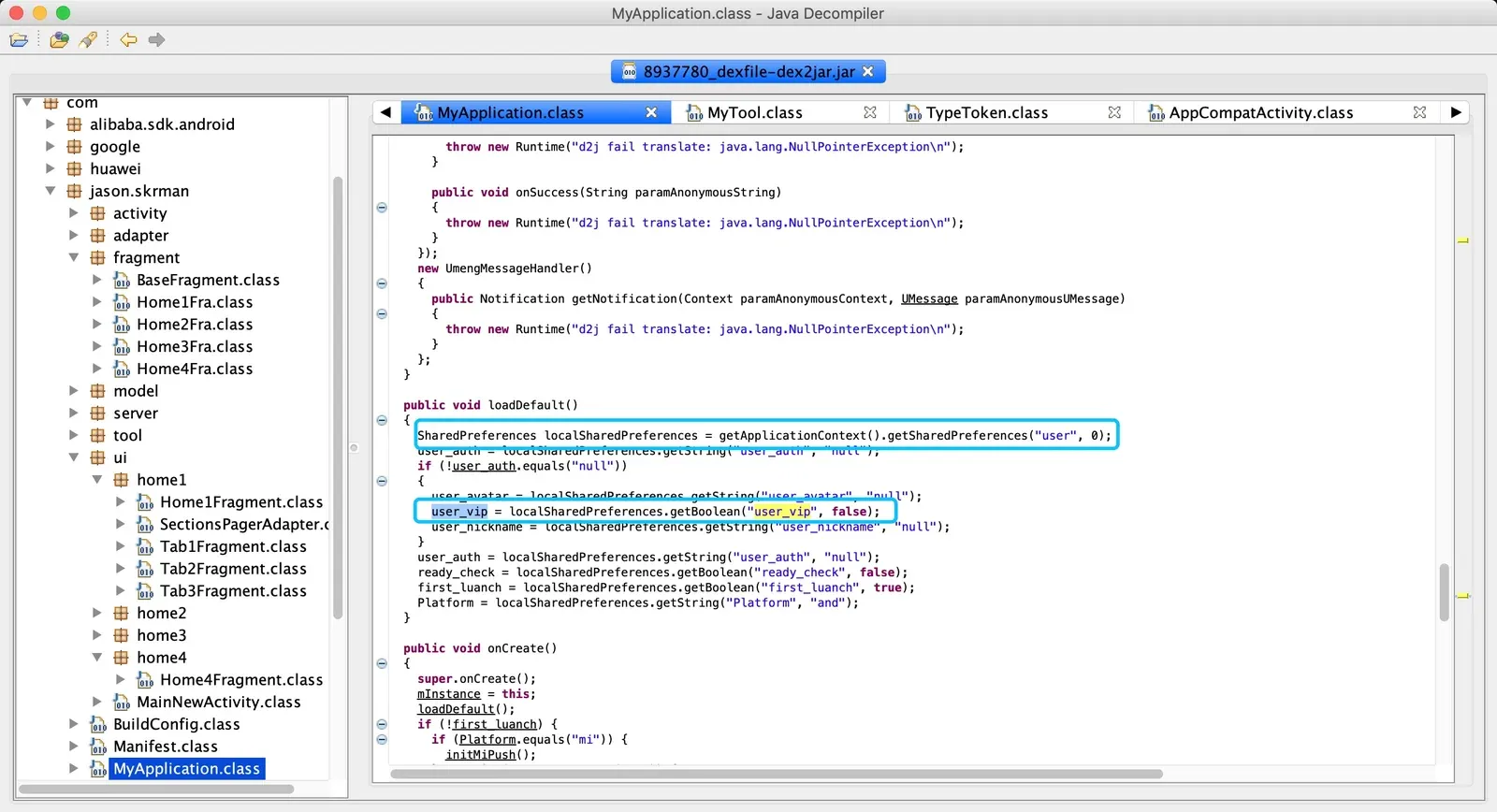Expand the google package node
The width and height of the screenshot is (1497, 812).
pyautogui.click(x=51, y=146)
